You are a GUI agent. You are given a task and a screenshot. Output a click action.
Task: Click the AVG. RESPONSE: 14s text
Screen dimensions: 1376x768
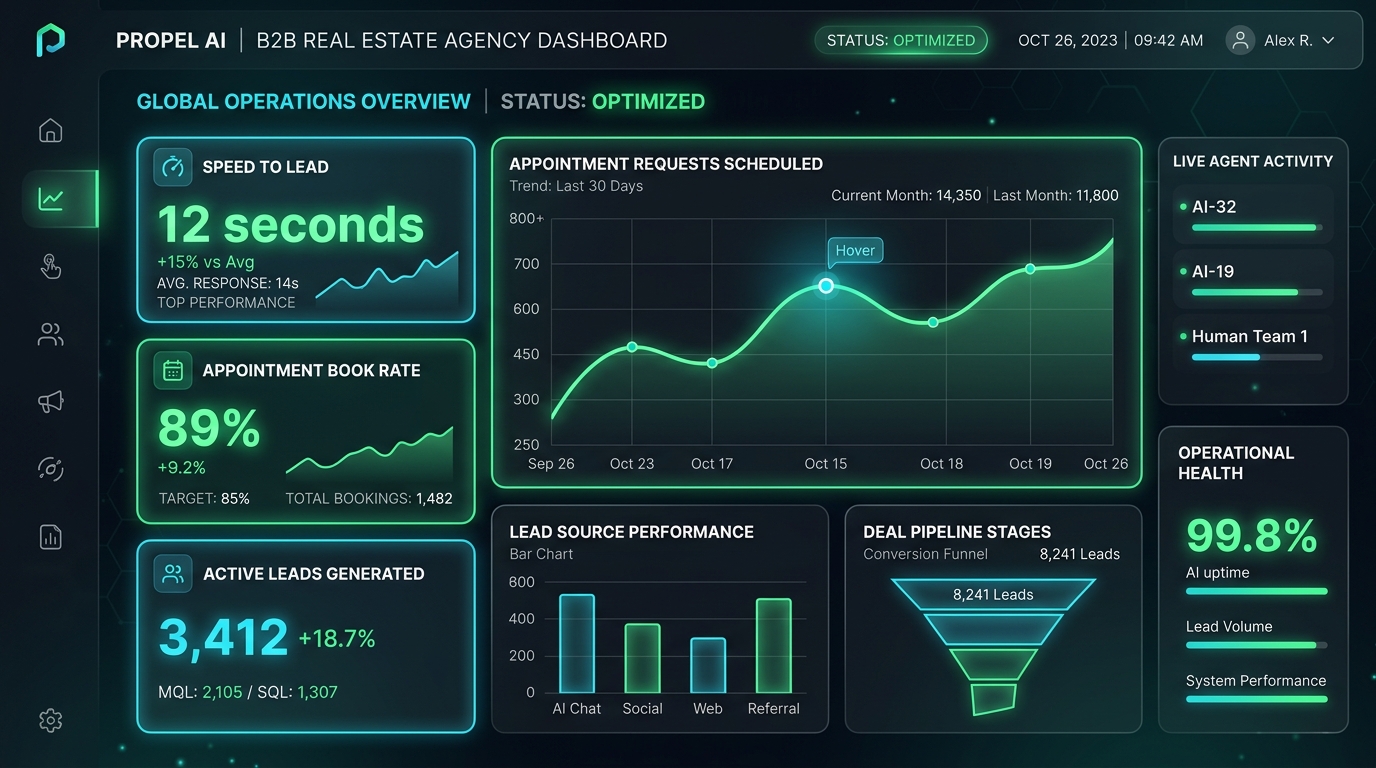pos(228,283)
